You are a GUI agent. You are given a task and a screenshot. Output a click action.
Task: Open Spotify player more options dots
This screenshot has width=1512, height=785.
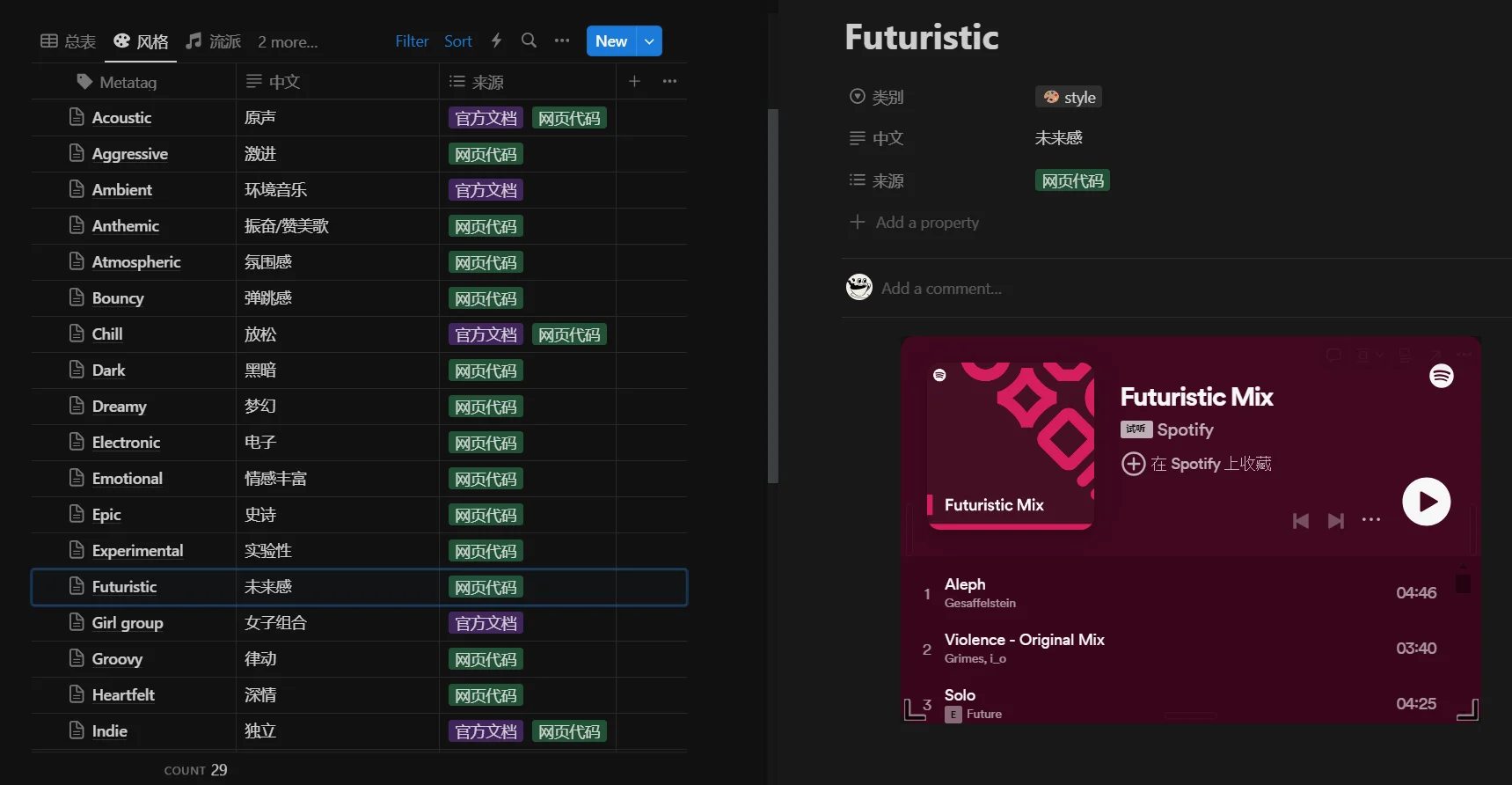pyautogui.click(x=1371, y=520)
